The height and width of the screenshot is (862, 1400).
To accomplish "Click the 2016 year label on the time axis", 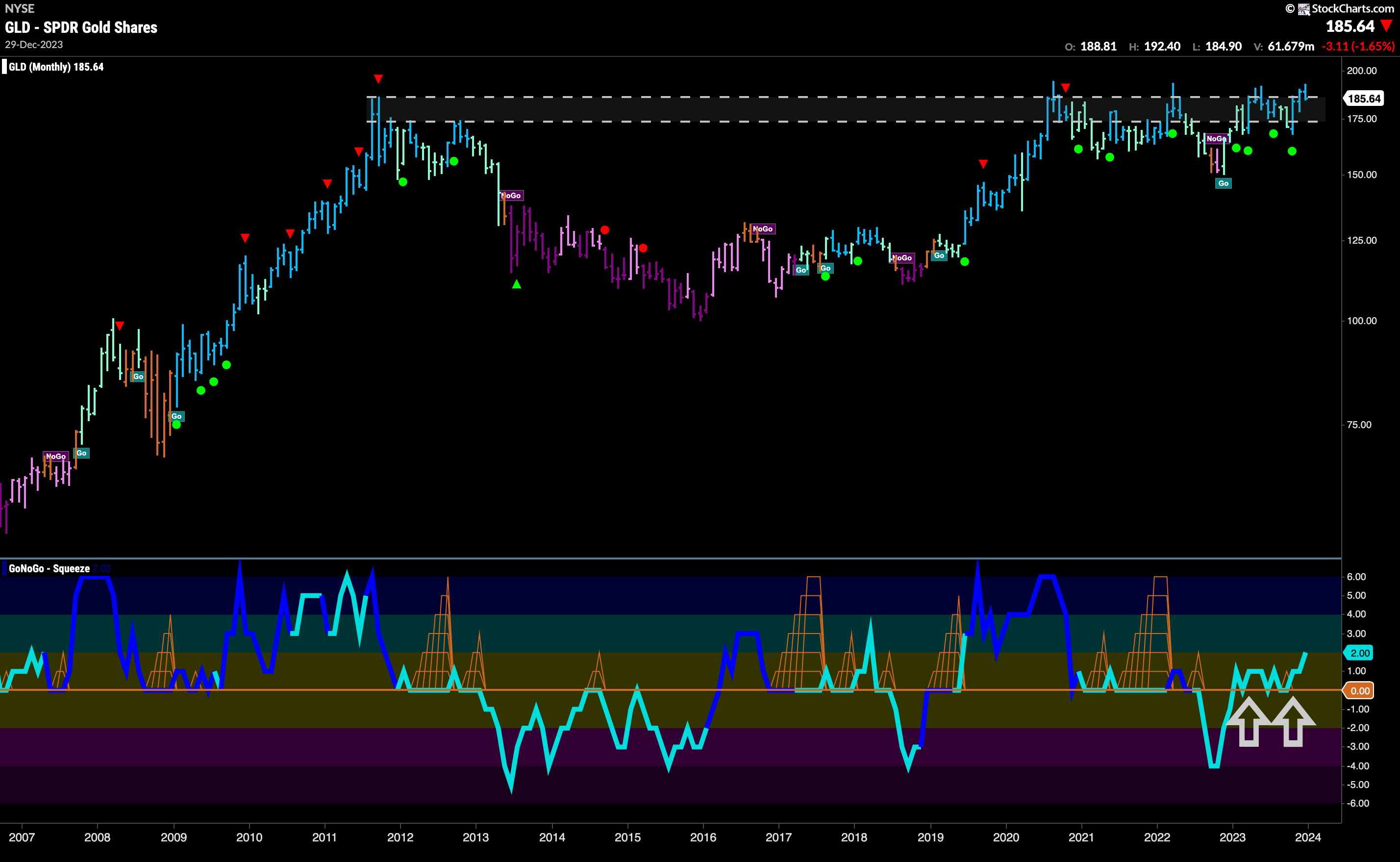I will coord(703,837).
